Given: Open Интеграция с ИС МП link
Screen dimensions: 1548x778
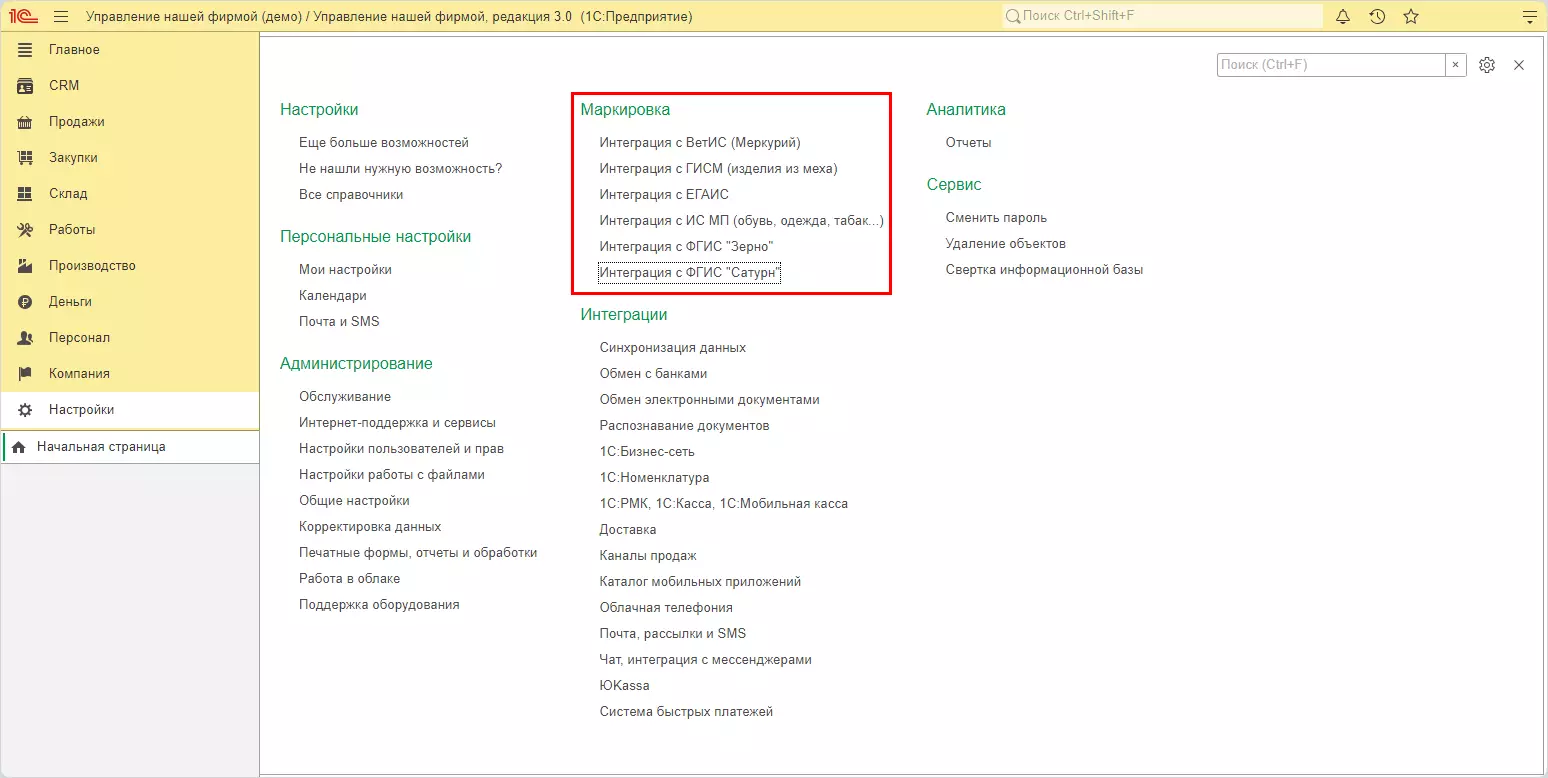Looking at the screenshot, I should (741, 221).
